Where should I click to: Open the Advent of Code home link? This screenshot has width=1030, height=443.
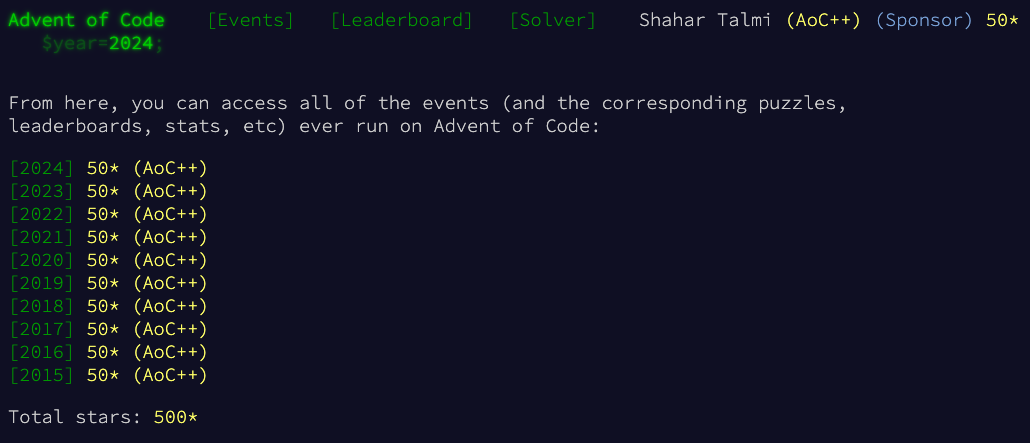87,20
